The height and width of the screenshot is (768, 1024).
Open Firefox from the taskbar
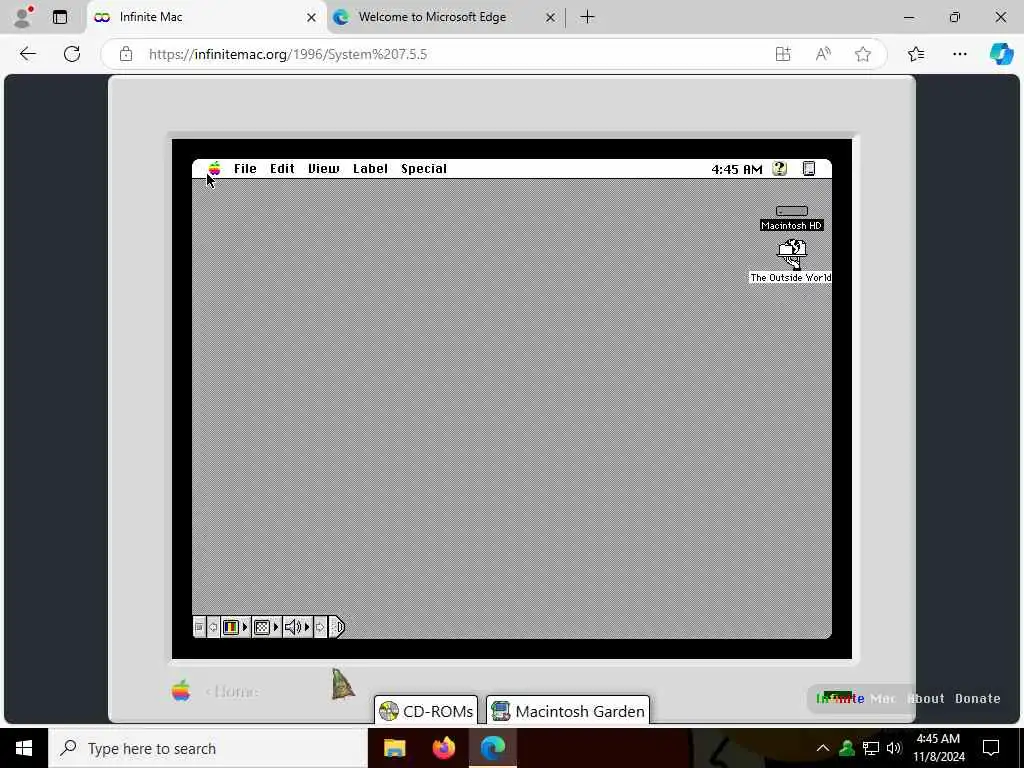(443, 748)
